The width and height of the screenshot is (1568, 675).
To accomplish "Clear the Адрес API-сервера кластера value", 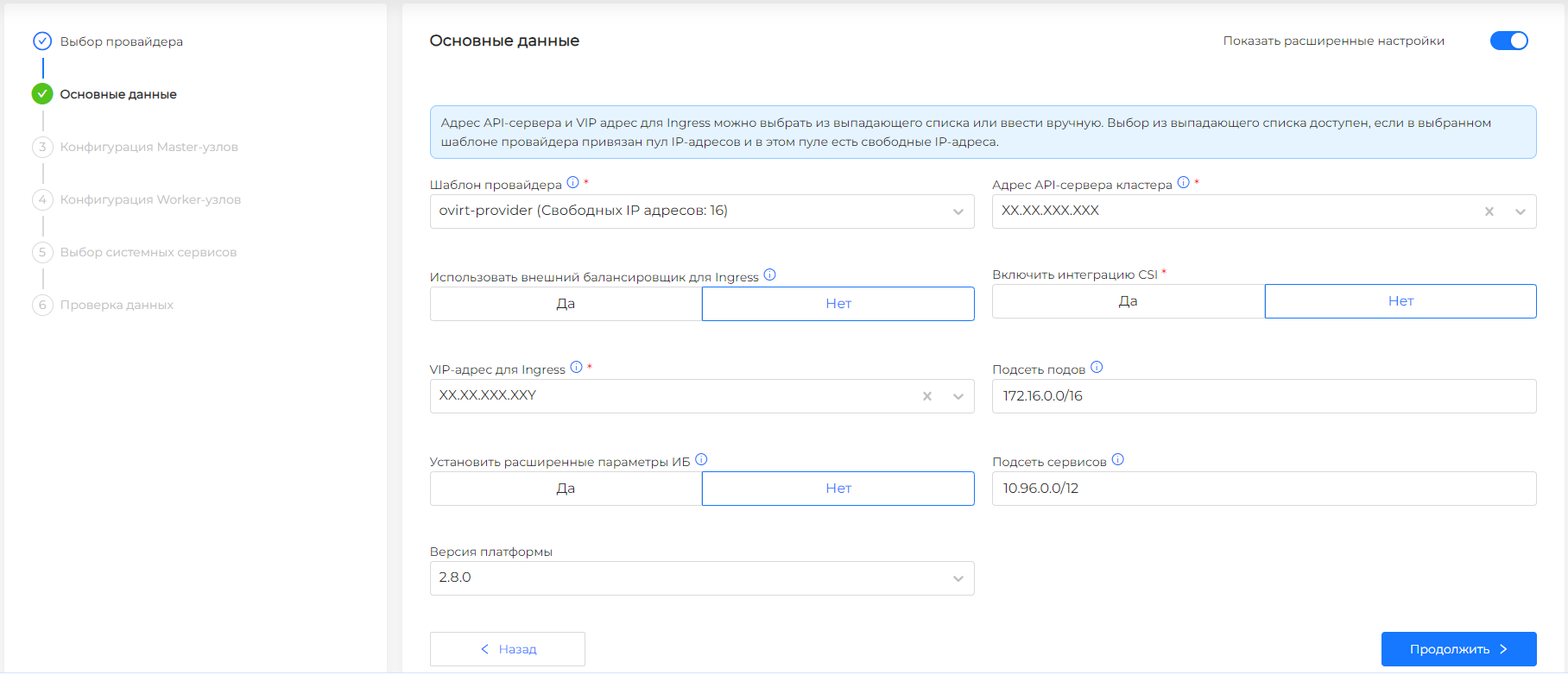I will tap(1489, 211).
